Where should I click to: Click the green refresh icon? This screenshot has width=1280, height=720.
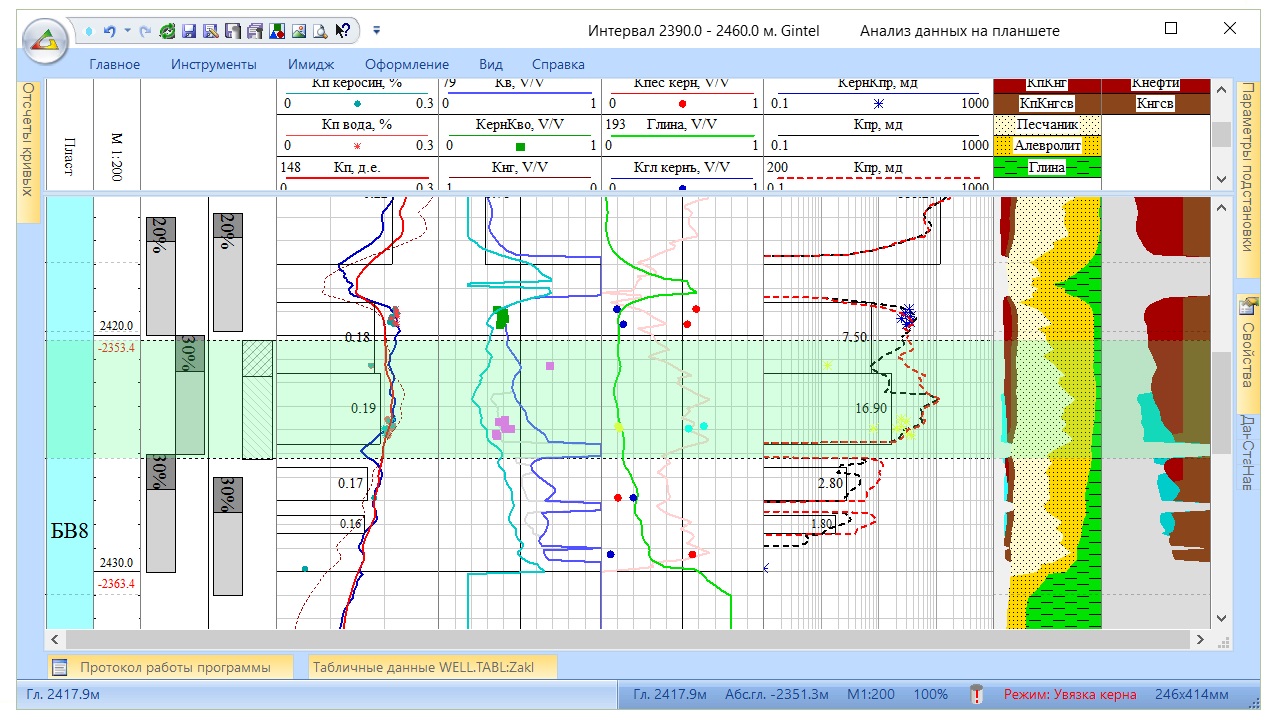pos(167,31)
